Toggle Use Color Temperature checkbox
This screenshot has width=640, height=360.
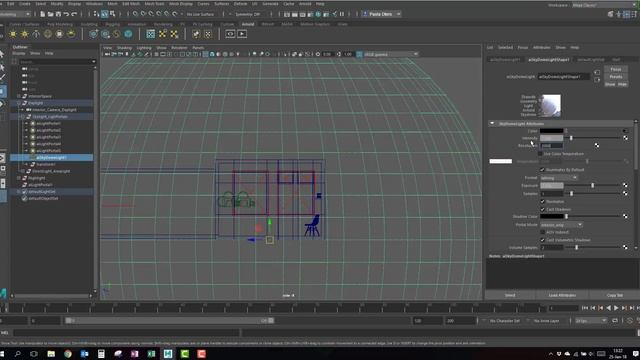pyautogui.click(x=541, y=154)
